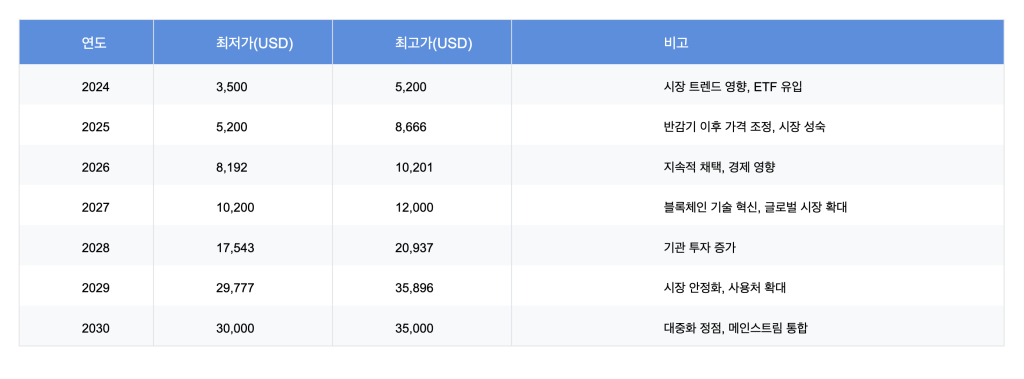
Task: Click the 17,543 minimum price value
Action: 235,248
